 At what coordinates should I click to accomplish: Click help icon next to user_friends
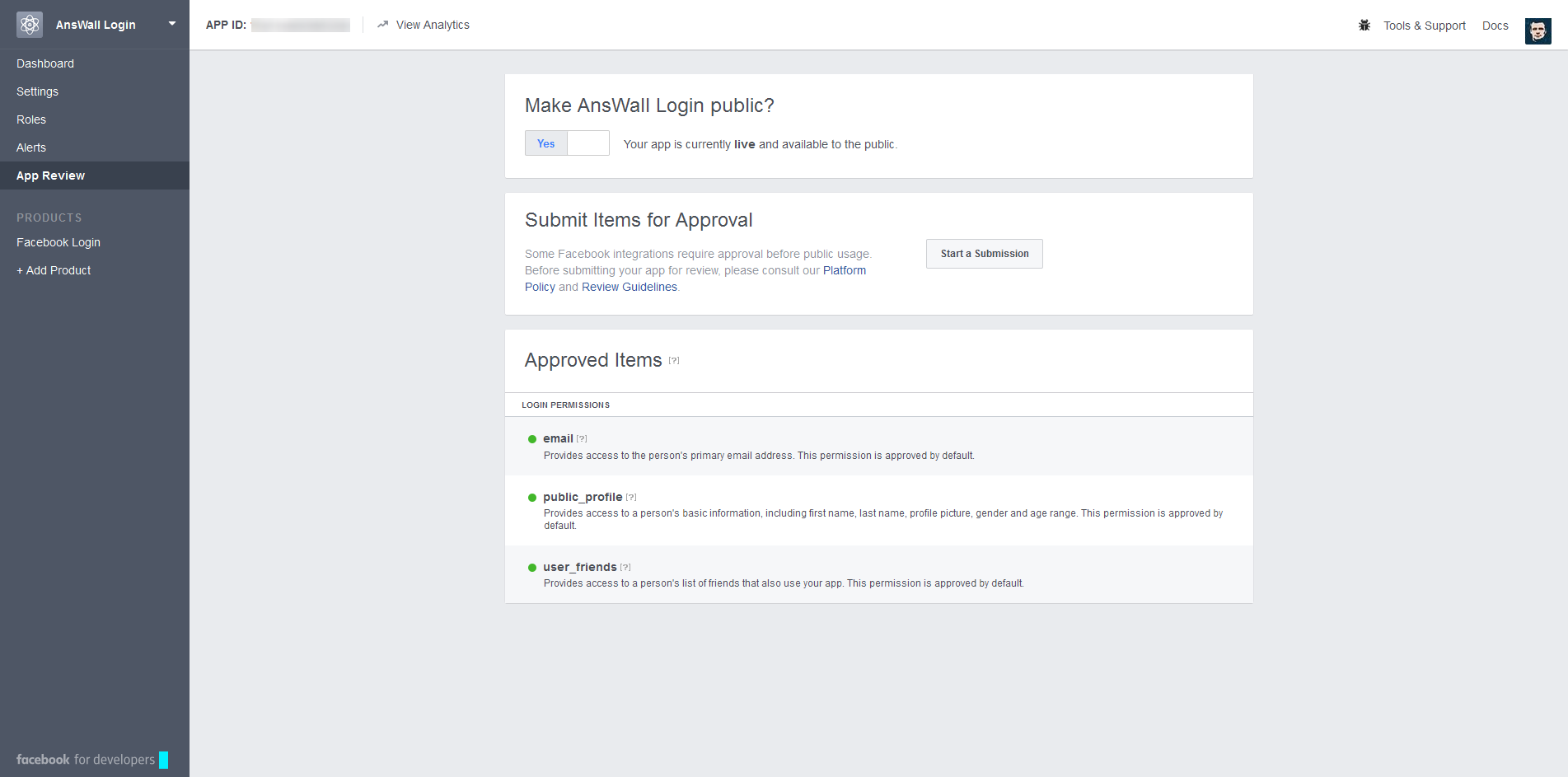click(625, 568)
